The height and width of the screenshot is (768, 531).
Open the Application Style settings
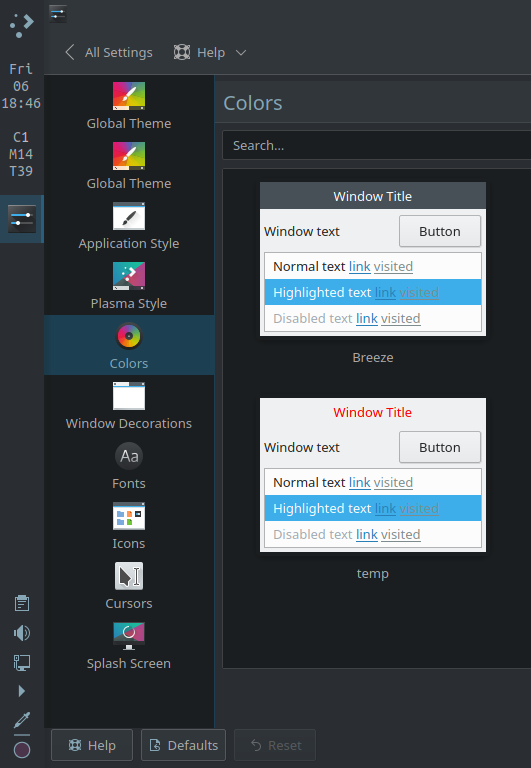tap(129, 225)
